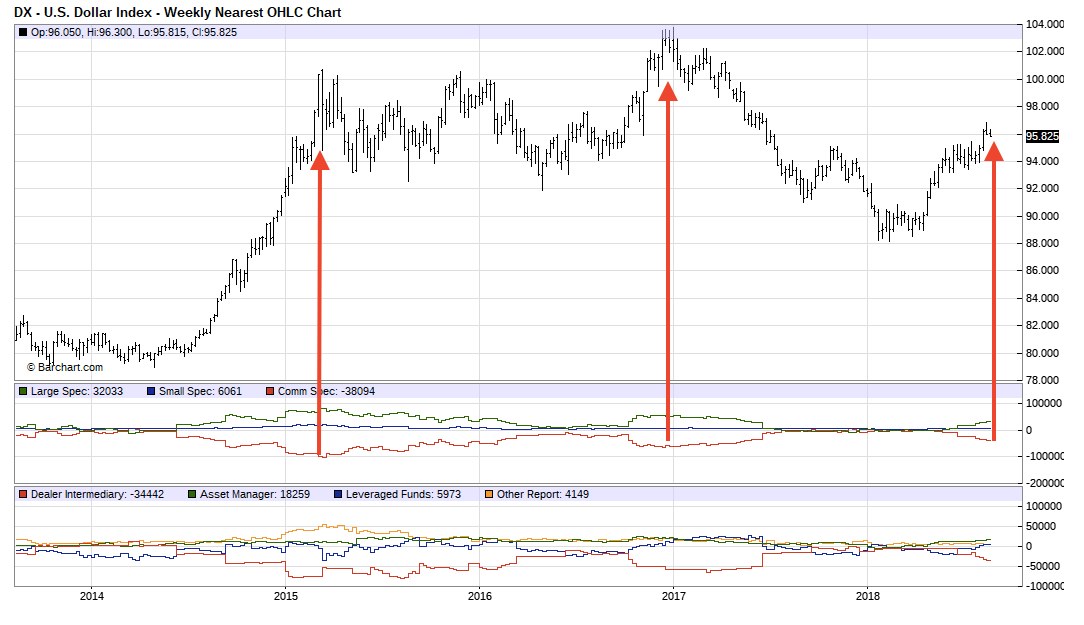
Task: Click the red arrowhead at the 2018 price
Action: (x=993, y=152)
